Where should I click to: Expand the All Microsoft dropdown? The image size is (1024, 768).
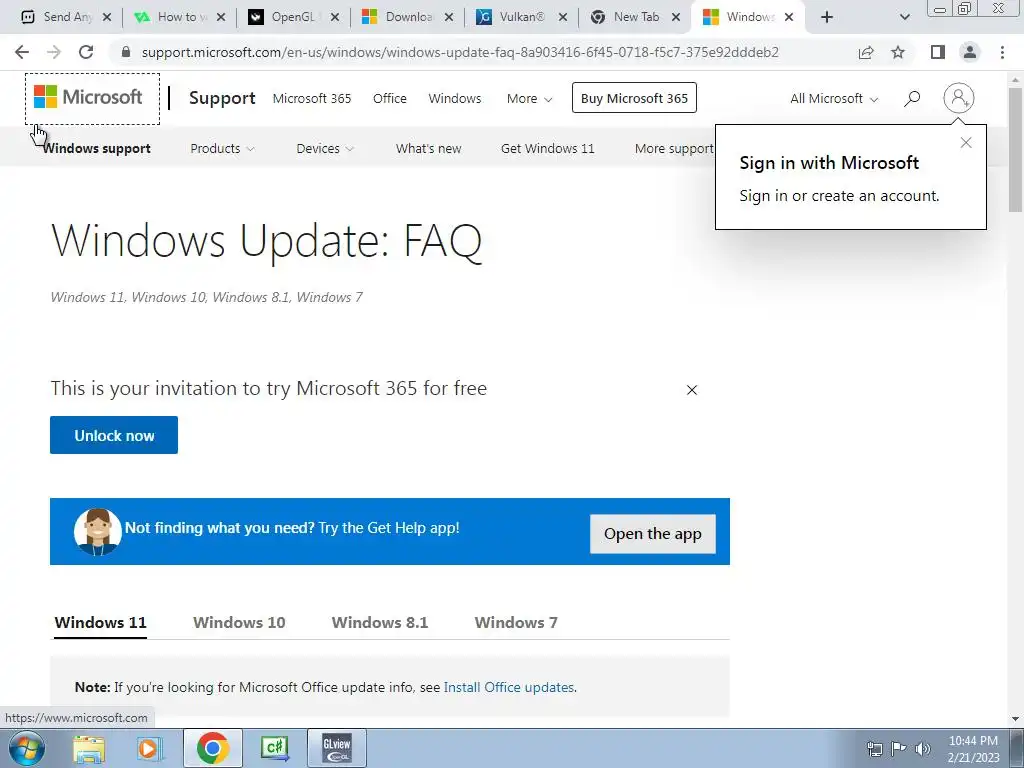(x=834, y=99)
